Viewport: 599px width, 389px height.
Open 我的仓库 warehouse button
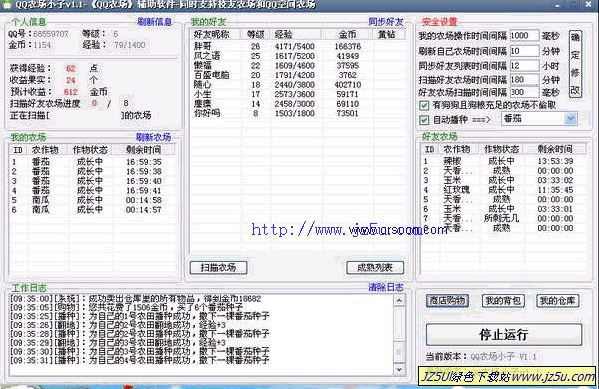pos(557,301)
